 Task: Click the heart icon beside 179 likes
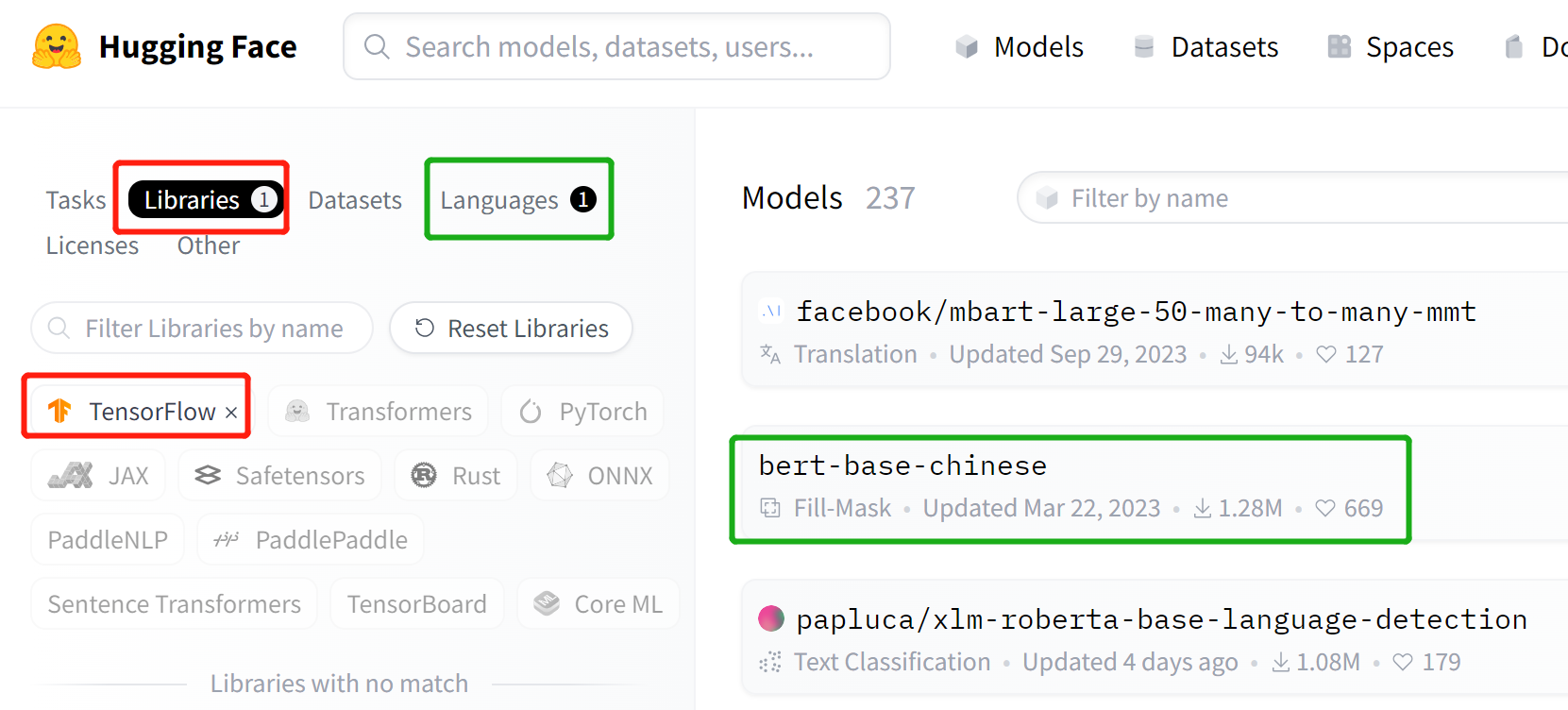click(1403, 662)
